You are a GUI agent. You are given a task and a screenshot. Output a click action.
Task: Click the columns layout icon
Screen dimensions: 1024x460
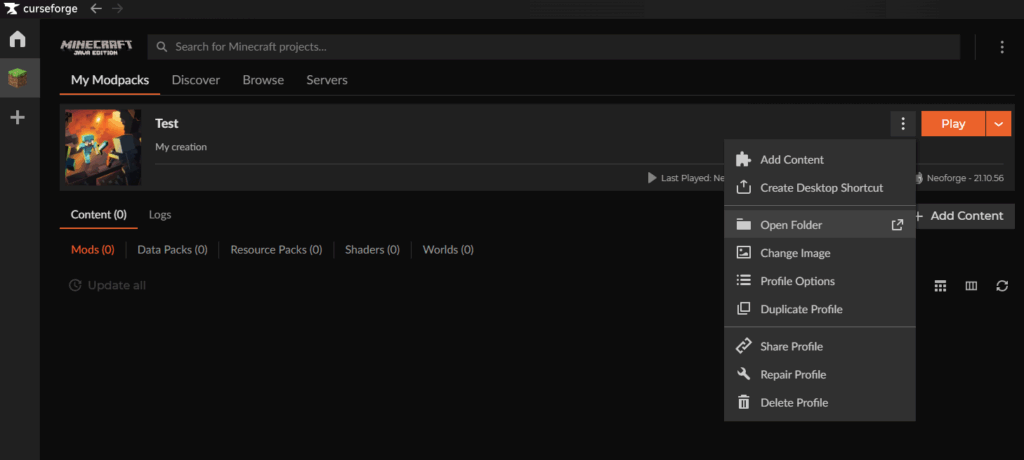coord(970,286)
